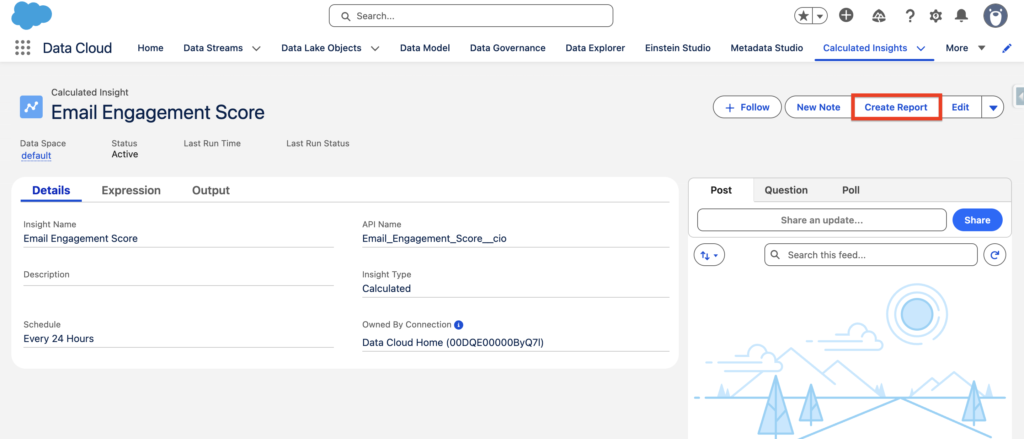Open the feed sort order dropdown
Screen dimensions: 1024x439
point(709,255)
